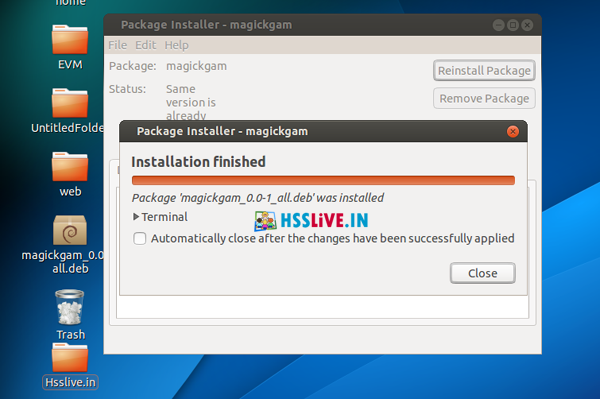Image resolution: width=600 pixels, height=399 pixels.
Task: Open the web folder icon
Action: click(70, 167)
